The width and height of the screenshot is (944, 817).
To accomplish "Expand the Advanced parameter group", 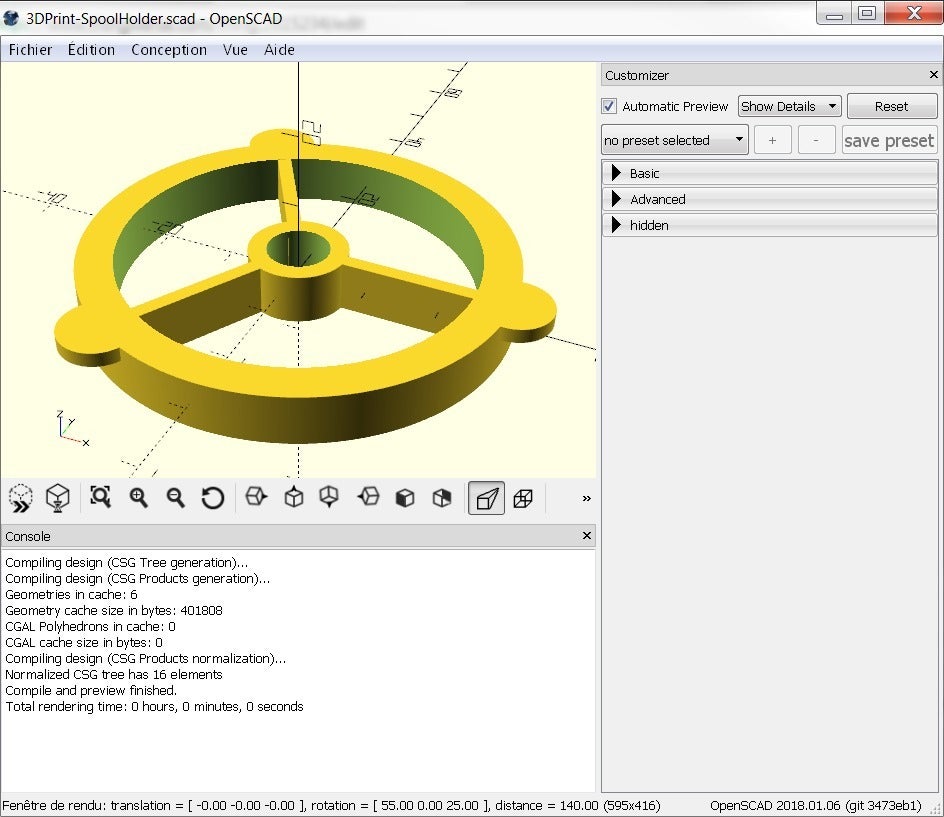I will [x=769, y=199].
